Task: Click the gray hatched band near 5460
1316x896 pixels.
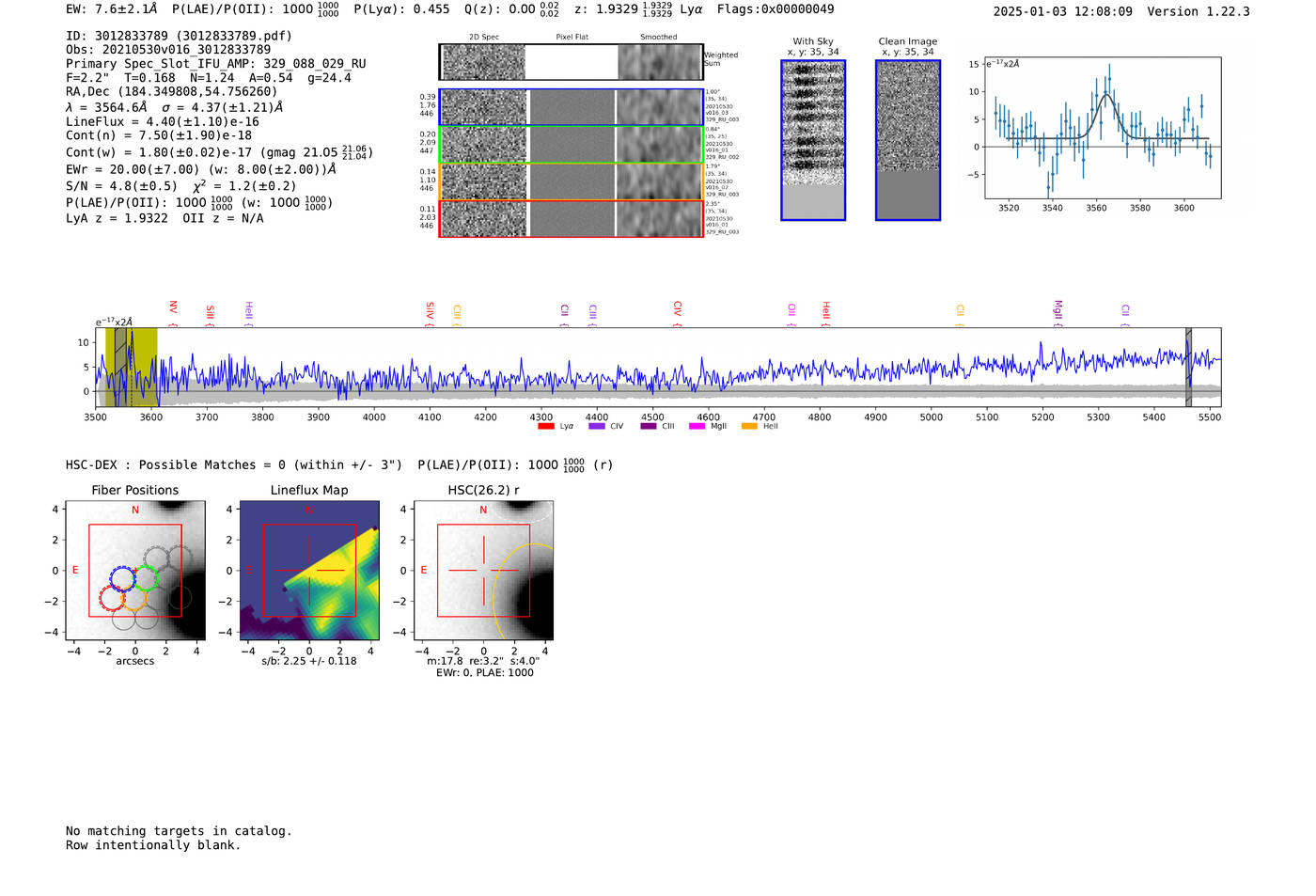Action: 1188,367
